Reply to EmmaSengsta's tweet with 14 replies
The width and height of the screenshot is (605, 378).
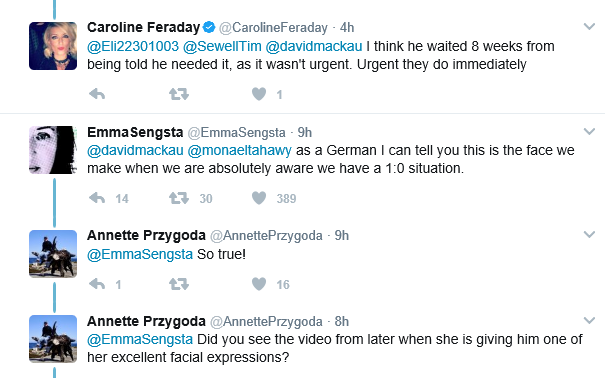(x=97, y=198)
